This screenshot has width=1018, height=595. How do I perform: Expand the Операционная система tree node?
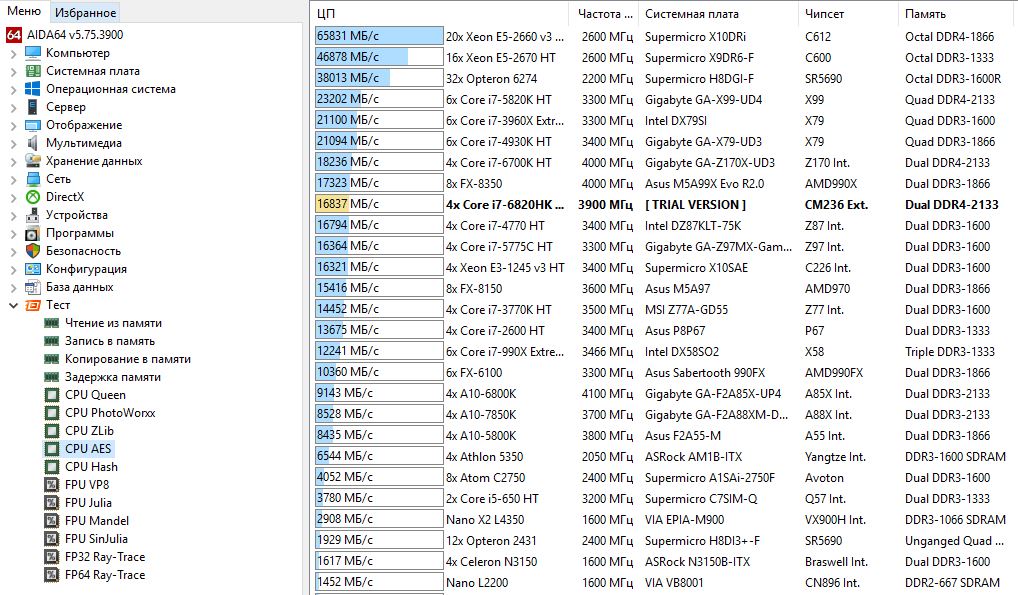[x=14, y=89]
